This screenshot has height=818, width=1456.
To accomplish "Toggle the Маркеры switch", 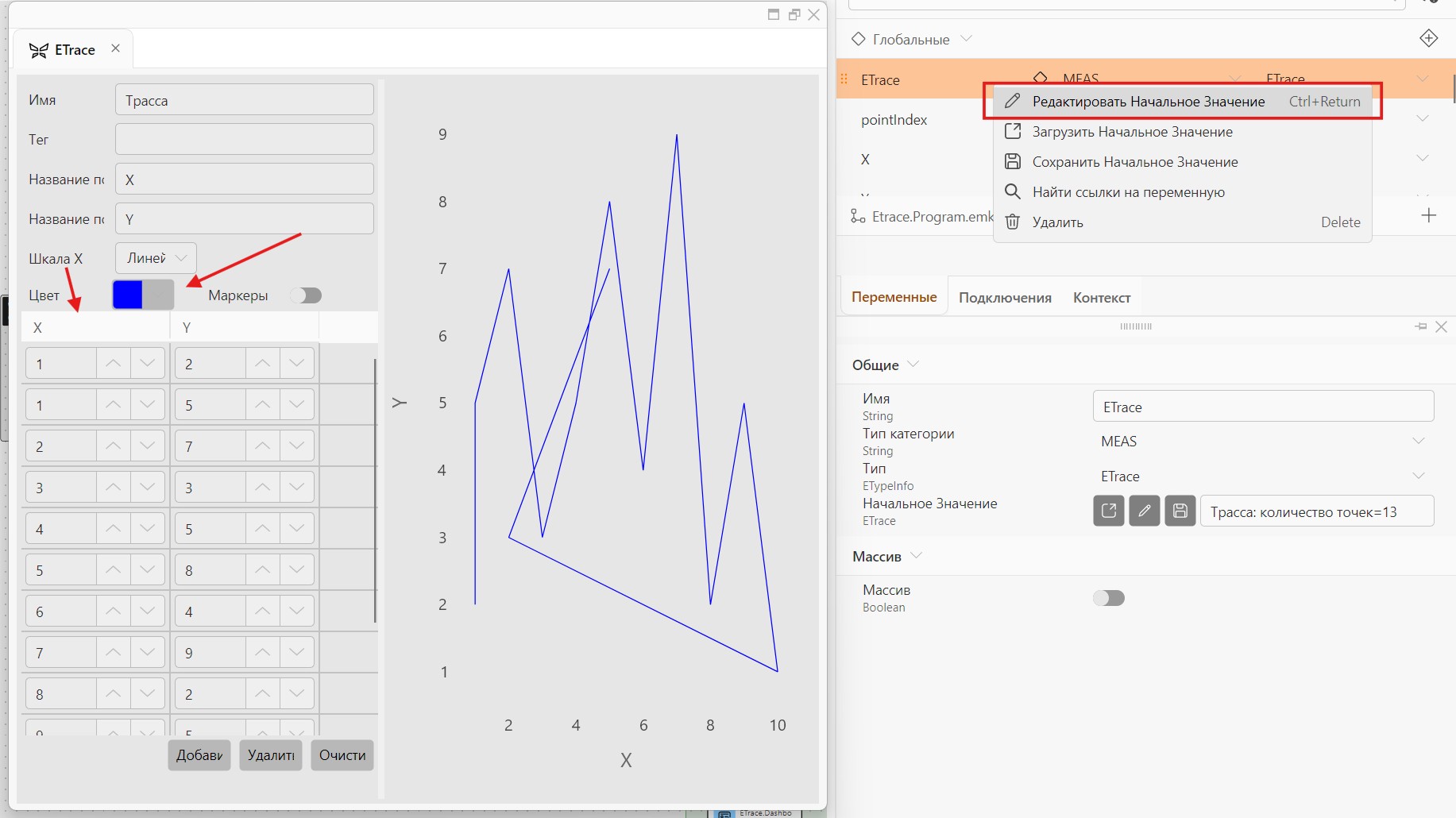I will pyautogui.click(x=306, y=295).
